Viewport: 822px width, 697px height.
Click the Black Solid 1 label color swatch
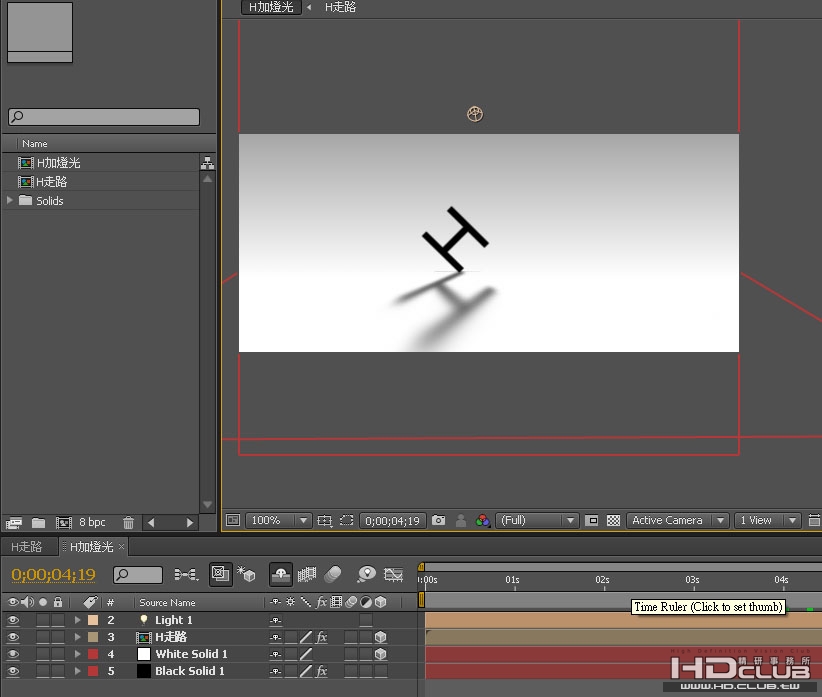tap(93, 671)
